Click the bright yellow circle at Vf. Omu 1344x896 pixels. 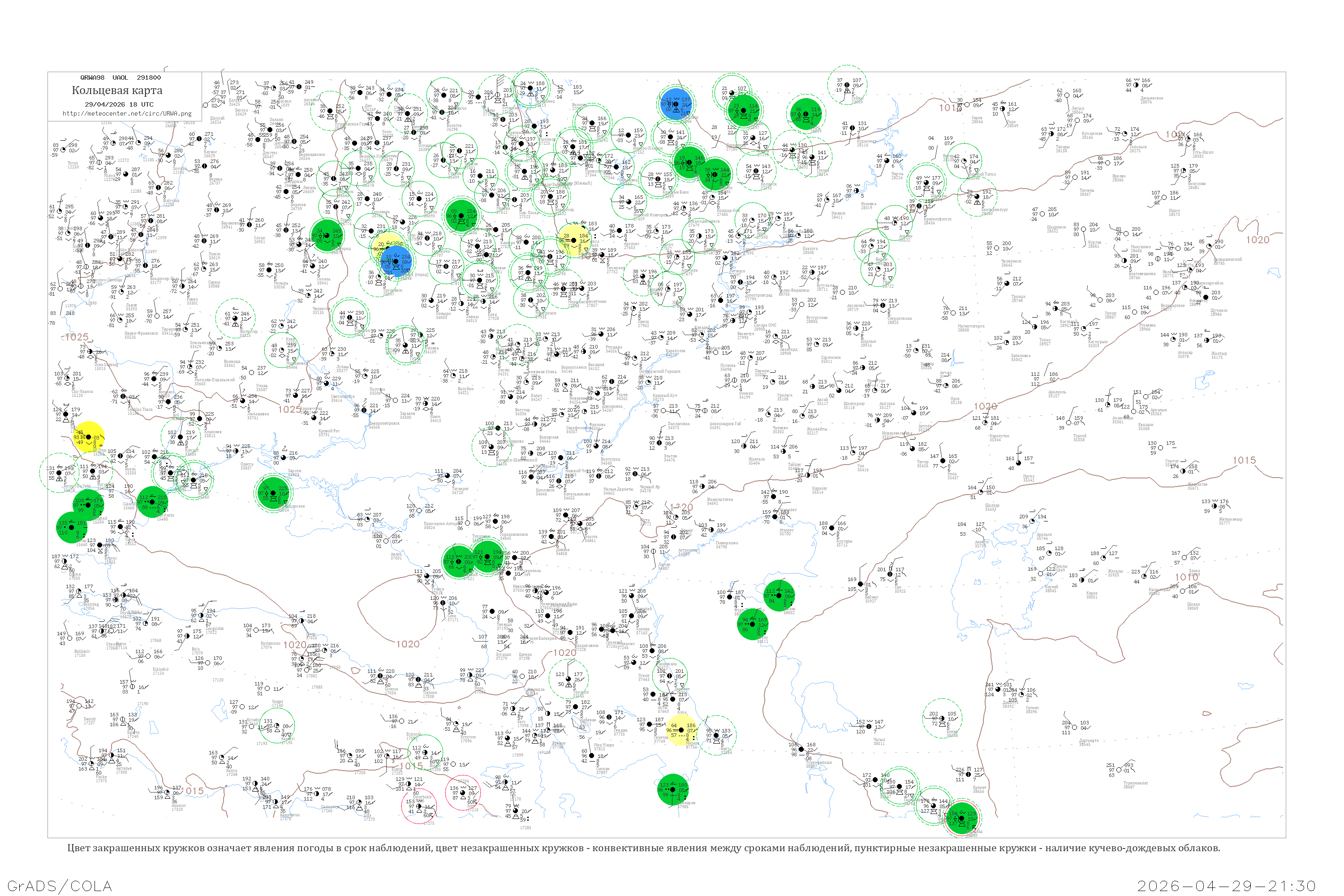[89, 437]
